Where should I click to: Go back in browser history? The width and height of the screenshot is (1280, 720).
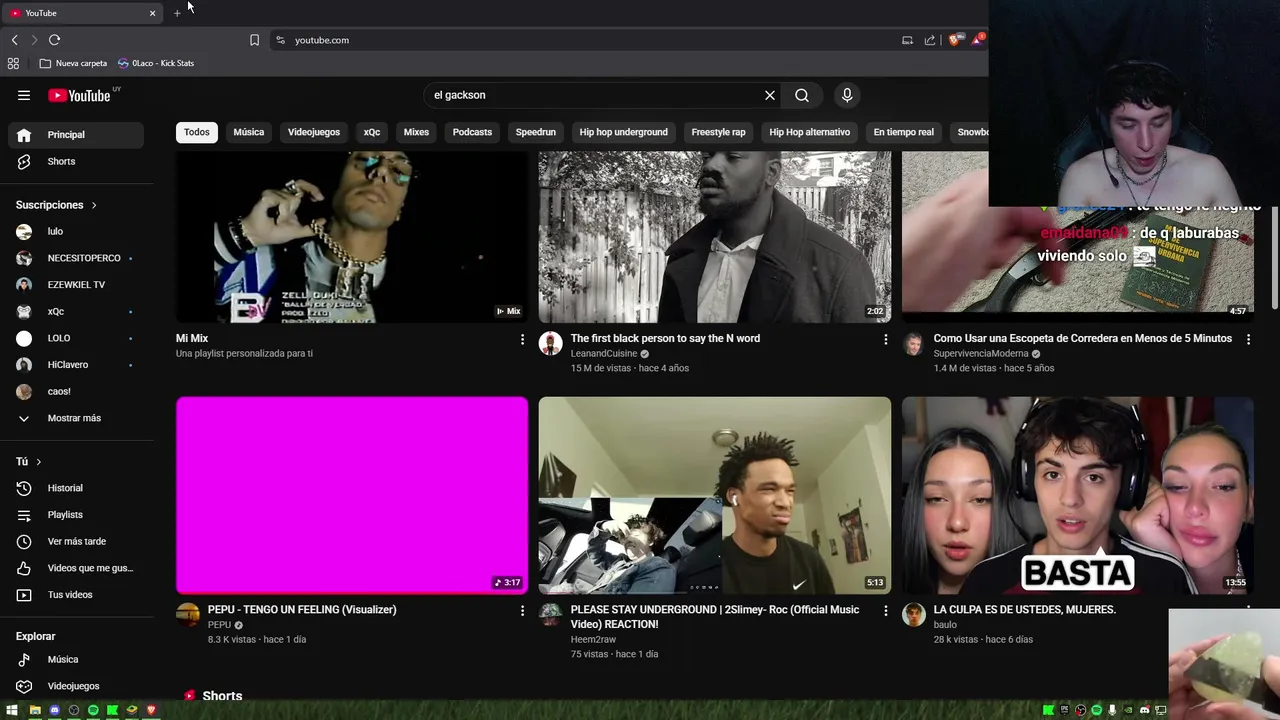(14, 40)
